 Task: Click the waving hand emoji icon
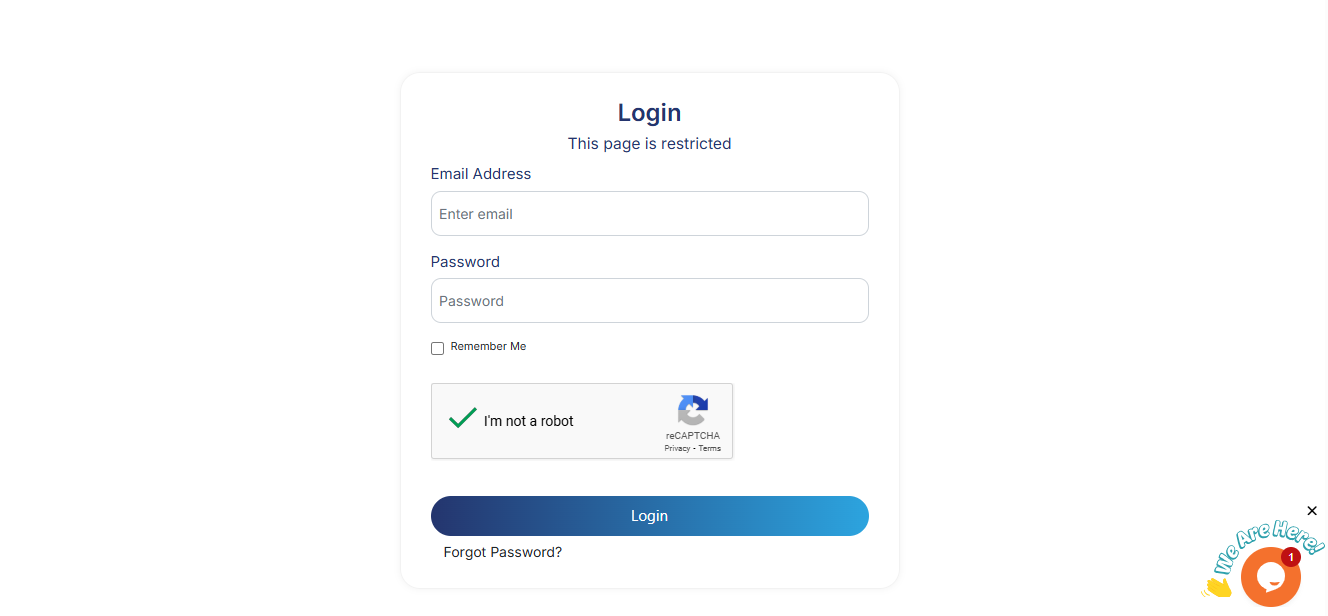point(1217,588)
